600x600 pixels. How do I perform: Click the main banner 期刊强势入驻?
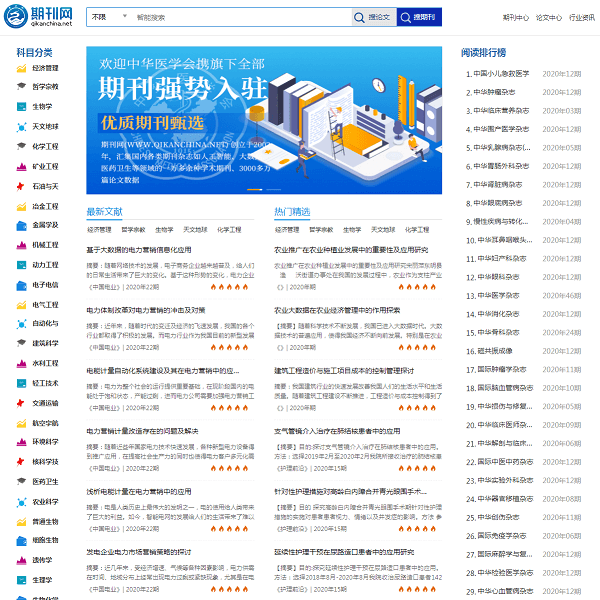coord(264,120)
